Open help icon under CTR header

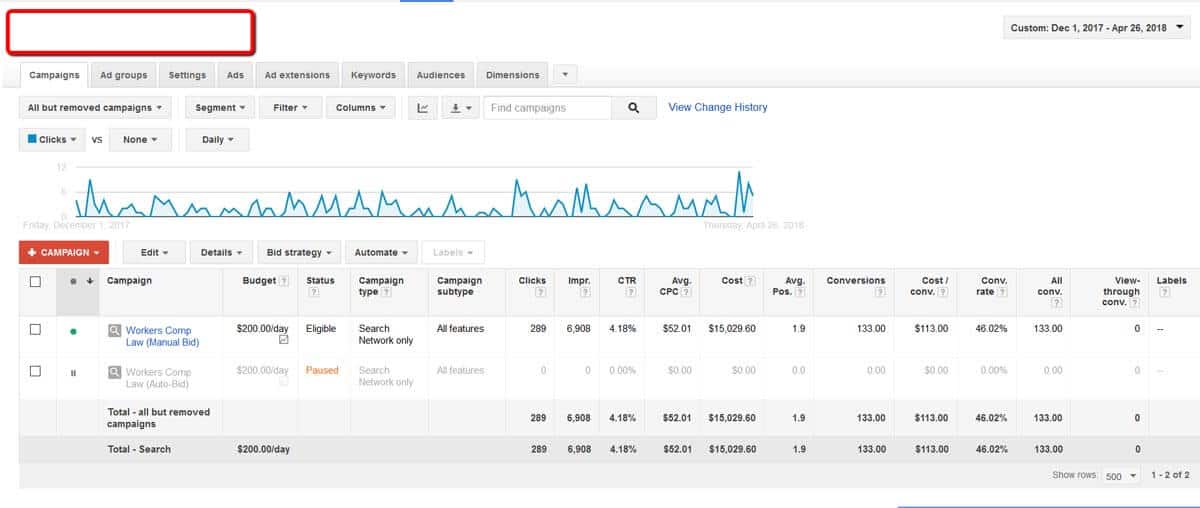[630, 293]
